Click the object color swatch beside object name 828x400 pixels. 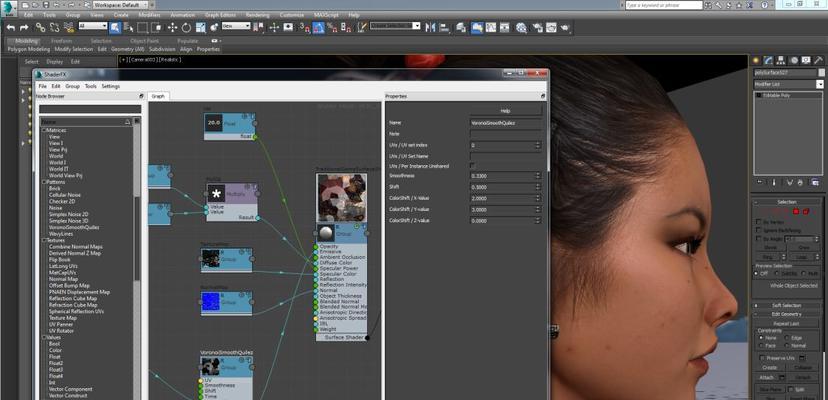pos(821,72)
